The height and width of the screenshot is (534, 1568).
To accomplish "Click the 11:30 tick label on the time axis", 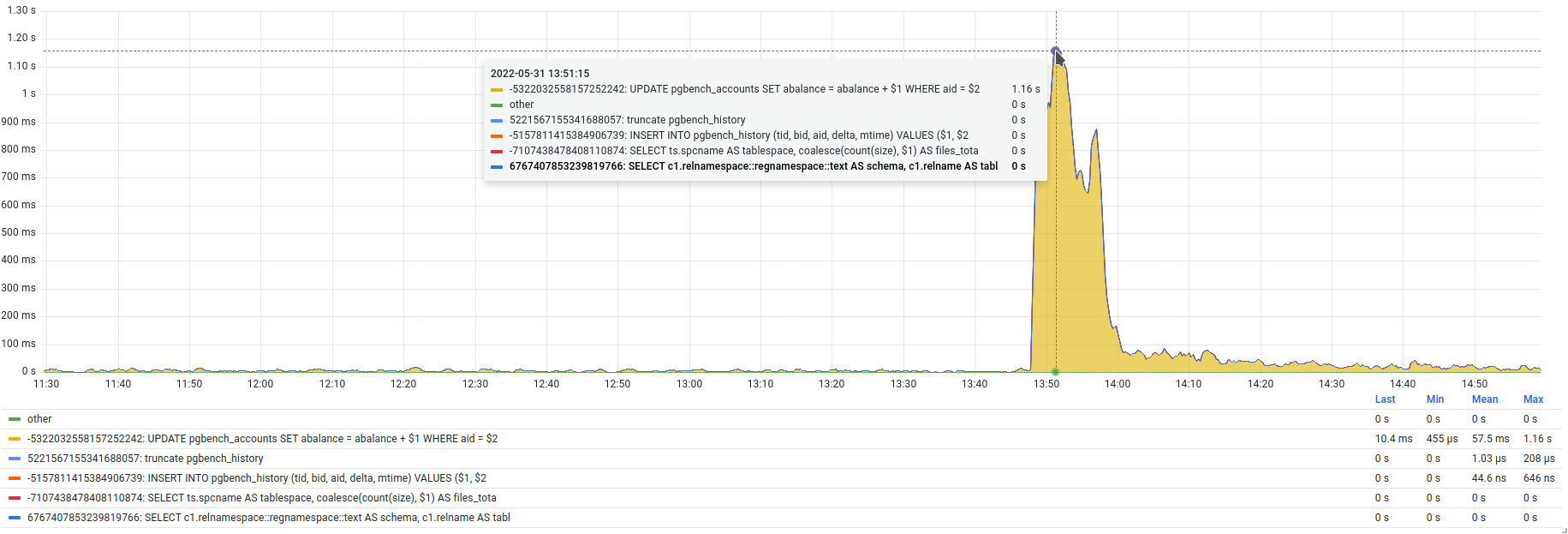I will pos(46,384).
